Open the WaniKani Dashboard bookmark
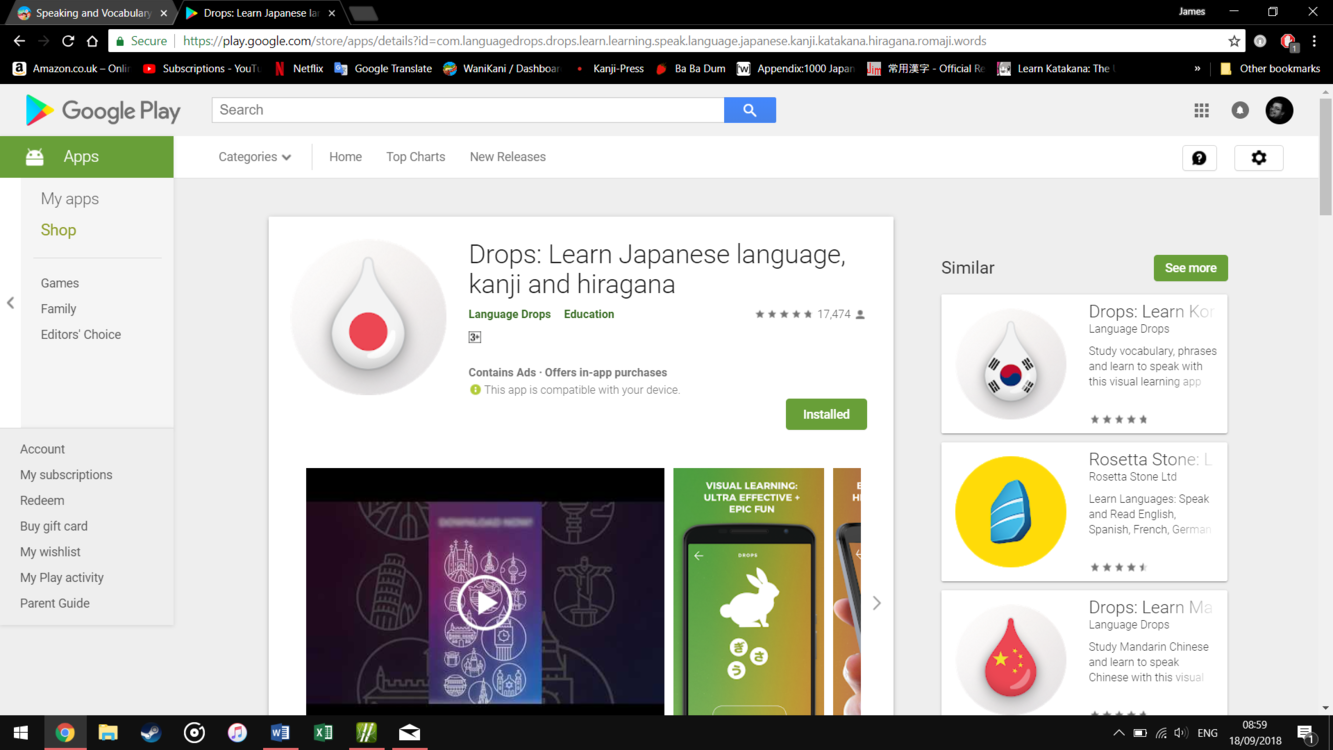1333x750 pixels. point(501,69)
